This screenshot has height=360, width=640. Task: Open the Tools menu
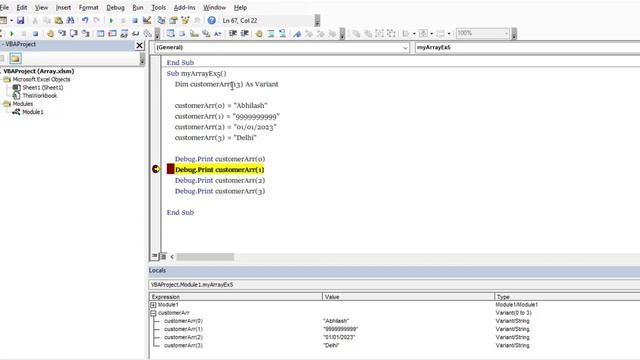(159, 7)
